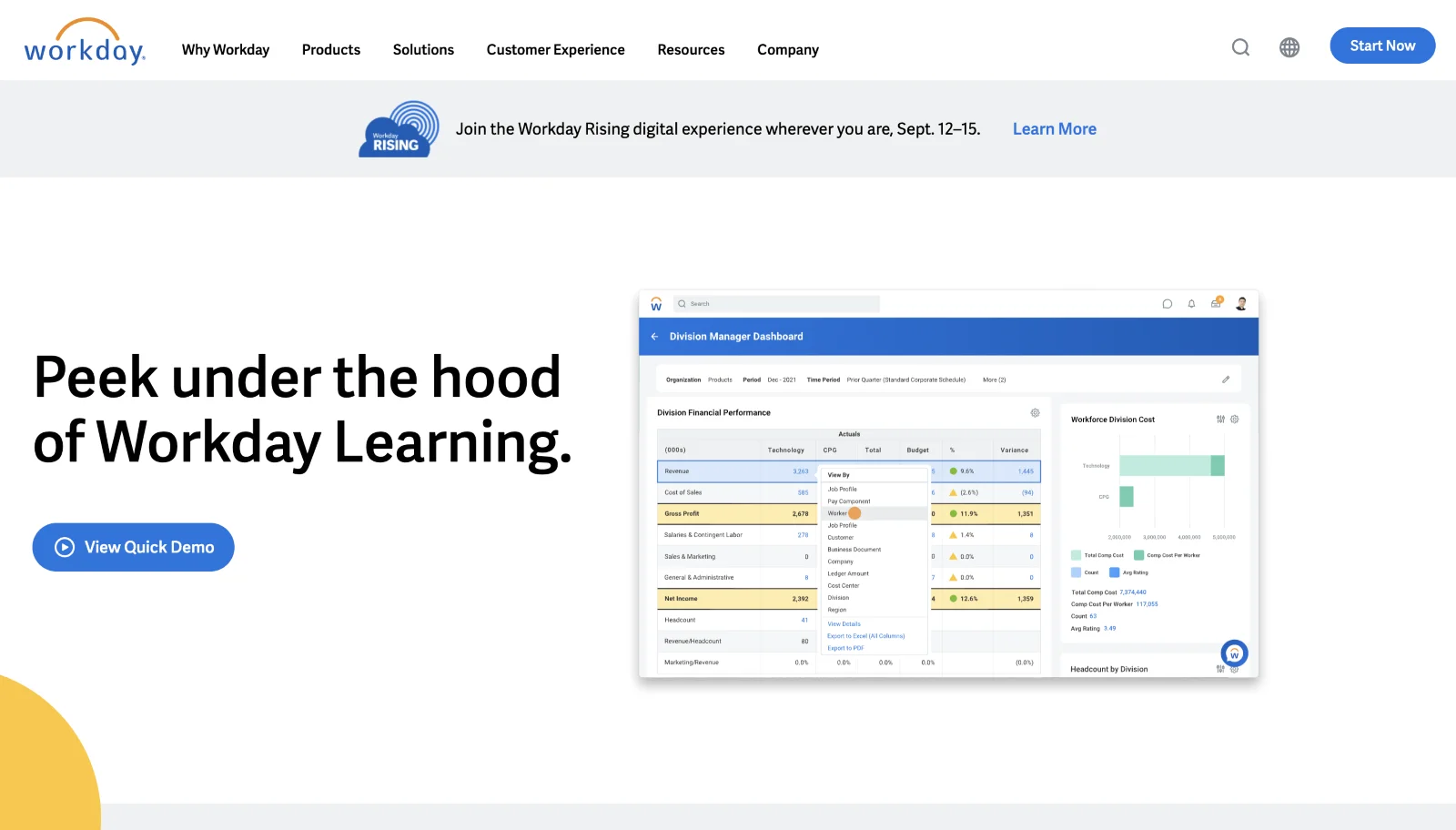1456x830 pixels.
Task: Click the CPG bar in the chart
Action: (x=1127, y=496)
